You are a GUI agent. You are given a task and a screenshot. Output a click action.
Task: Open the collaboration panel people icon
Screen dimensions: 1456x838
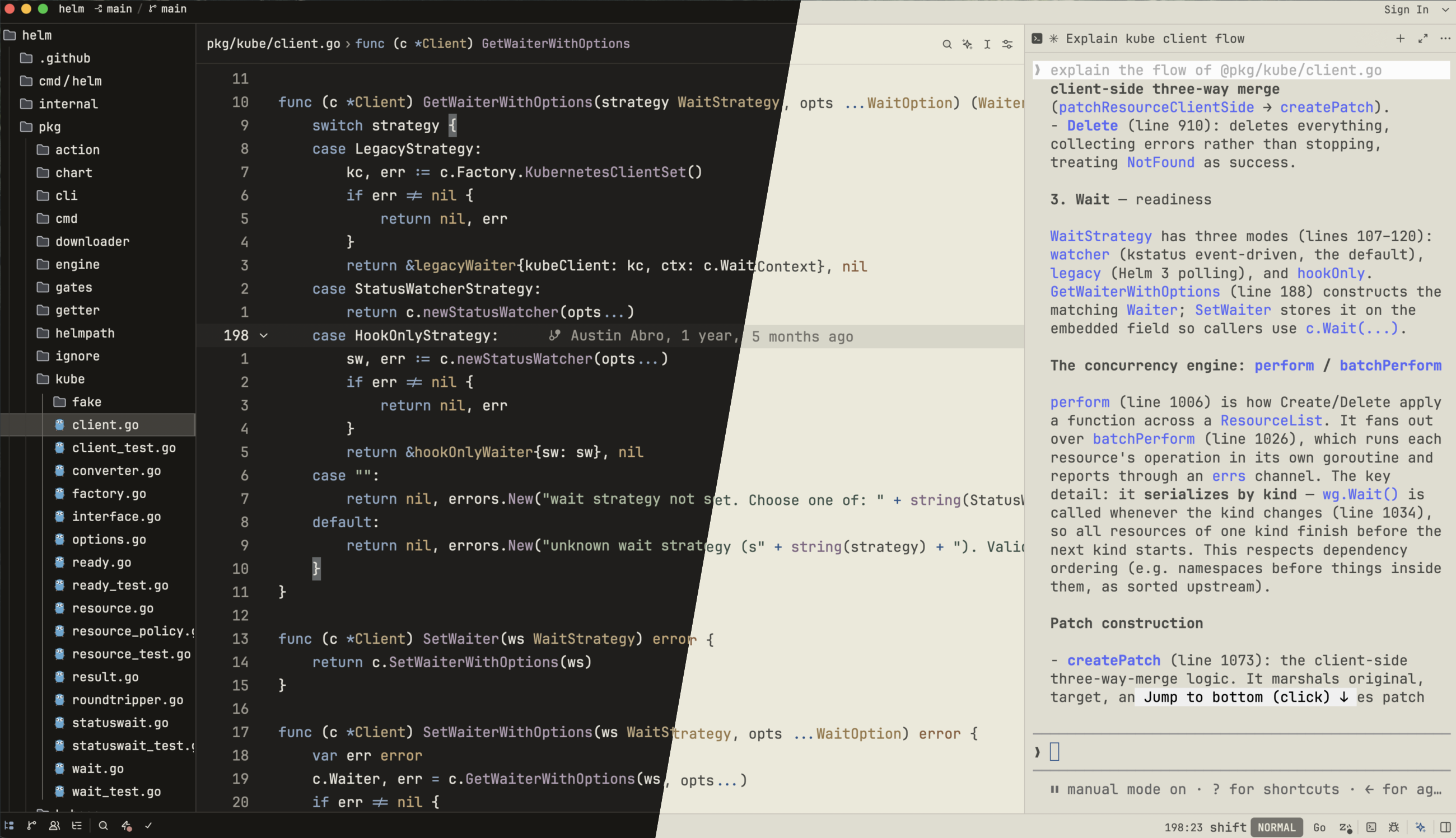click(x=54, y=825)
